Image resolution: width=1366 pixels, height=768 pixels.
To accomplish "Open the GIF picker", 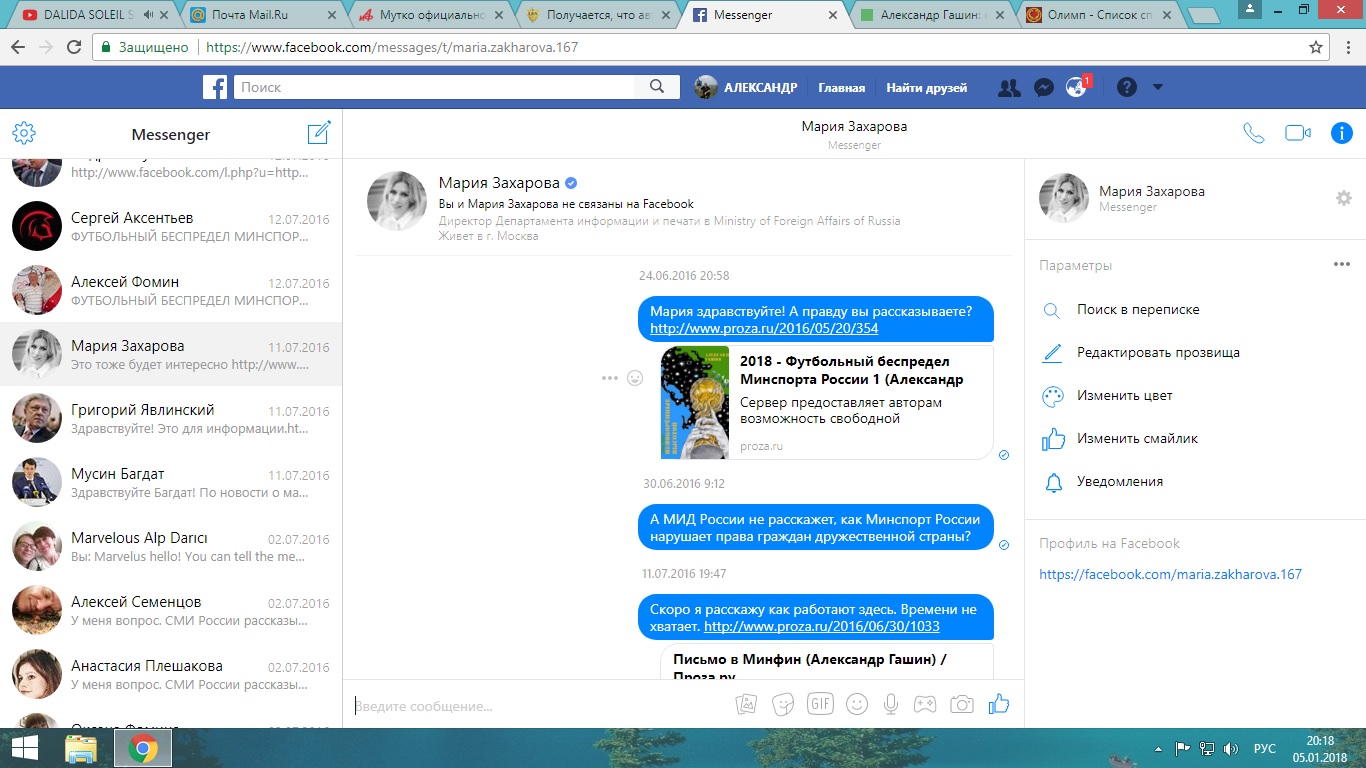I will click(x=820, y=704).
